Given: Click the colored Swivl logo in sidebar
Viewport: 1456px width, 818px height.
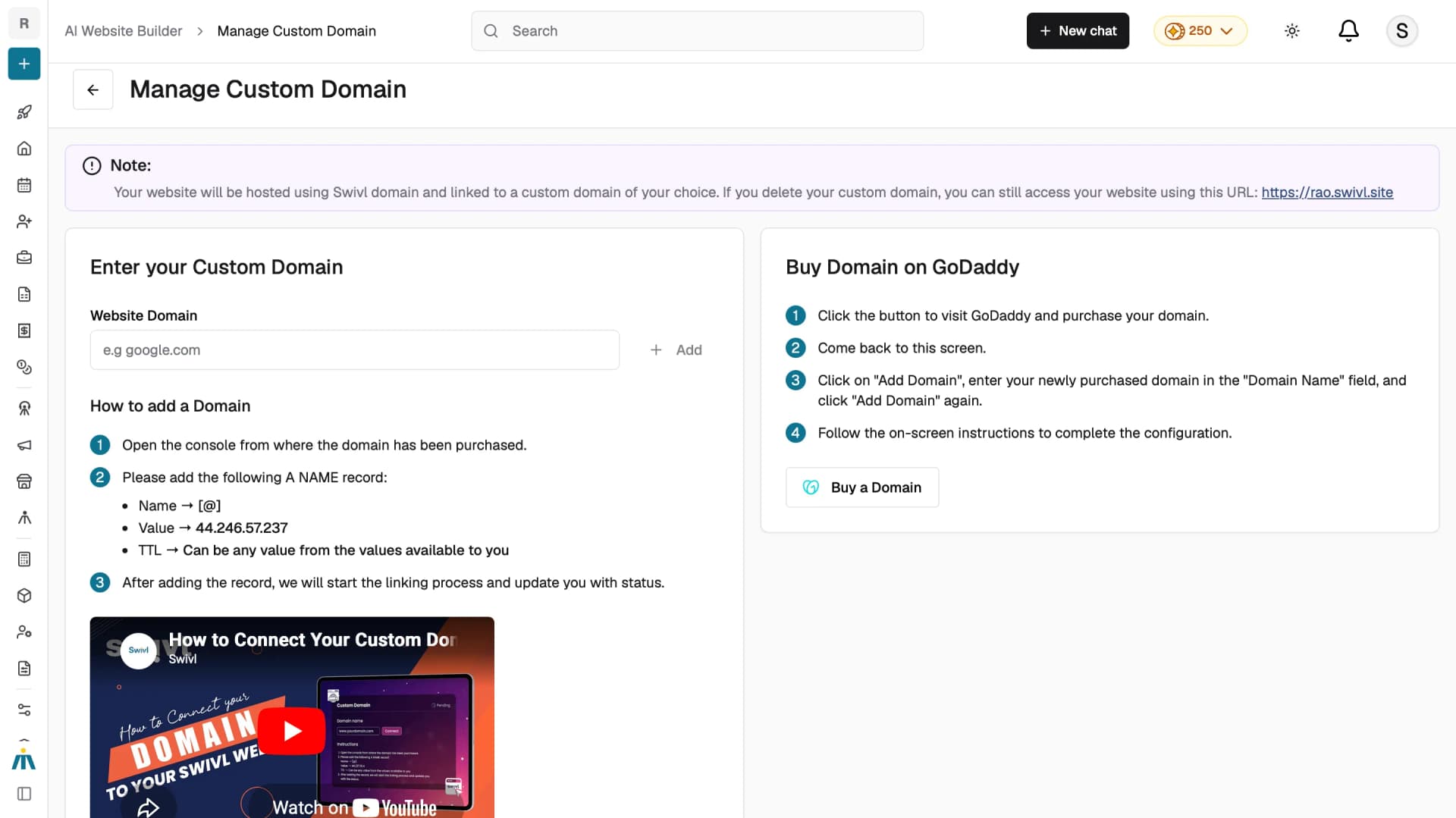Looking at the screenshot, I should point(24,760).
